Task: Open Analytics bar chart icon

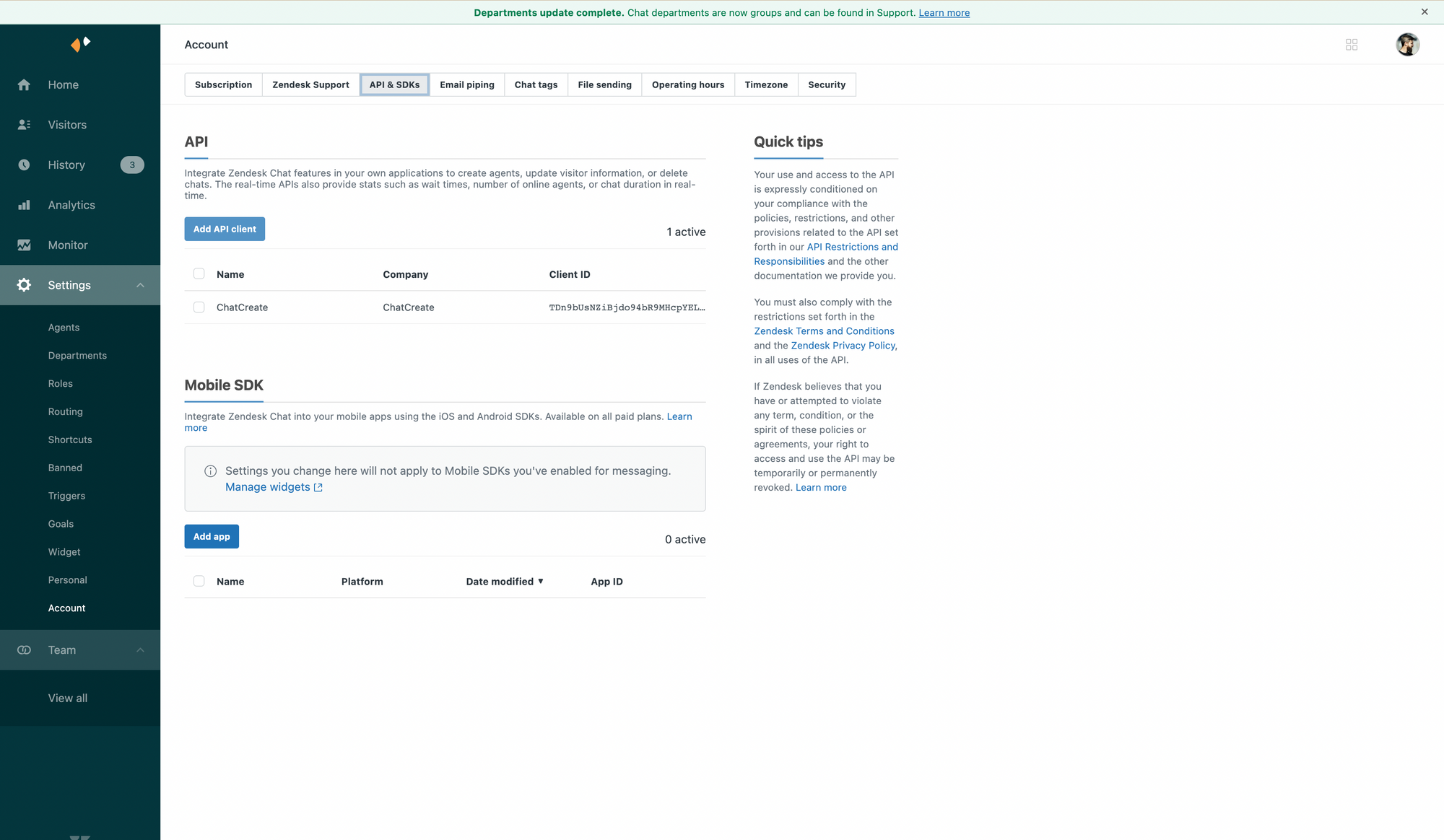Action: 24,205
